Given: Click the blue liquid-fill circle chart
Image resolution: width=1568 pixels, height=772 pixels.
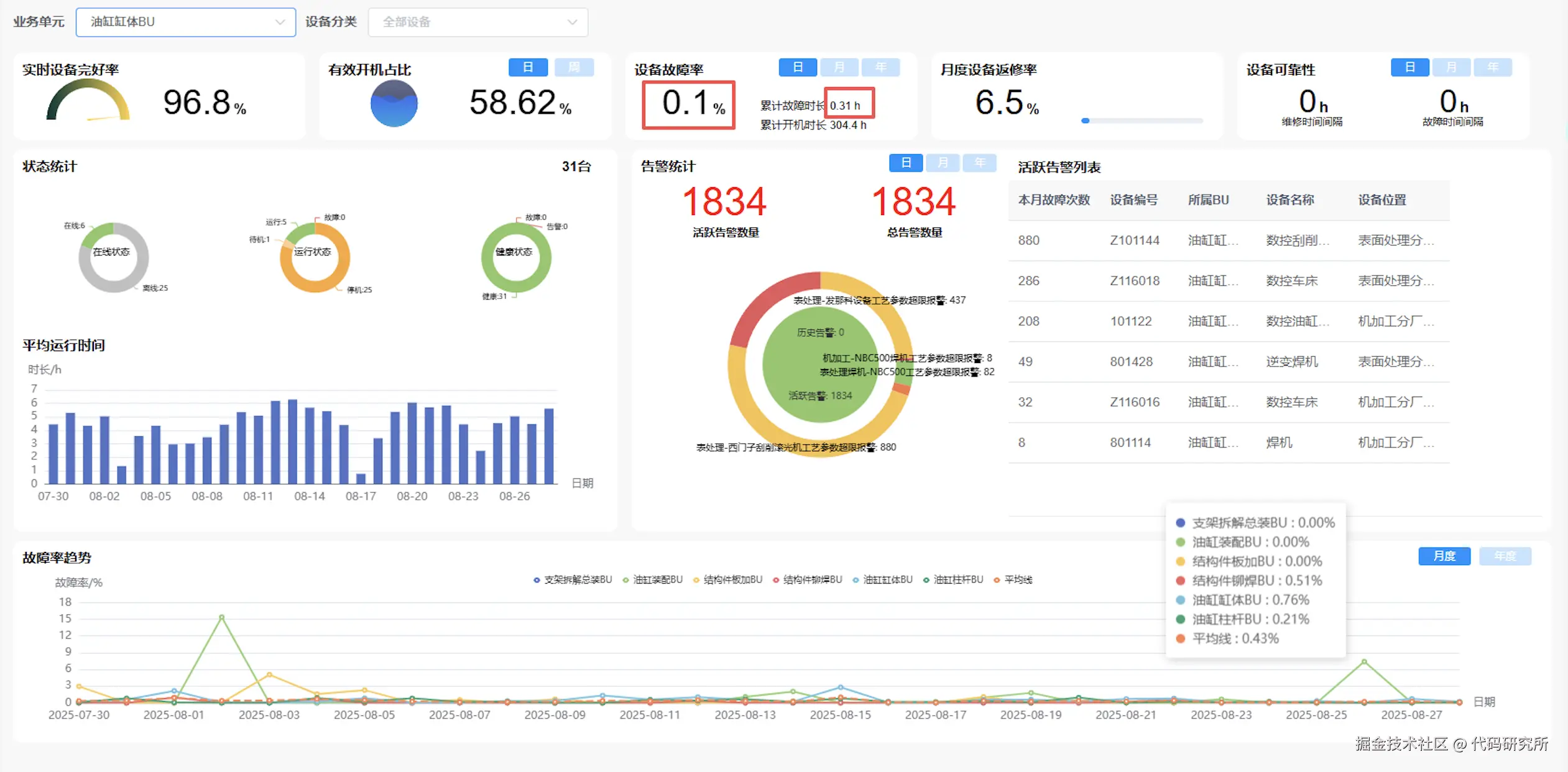Looking at the screenshot, I should click(394, 103).
